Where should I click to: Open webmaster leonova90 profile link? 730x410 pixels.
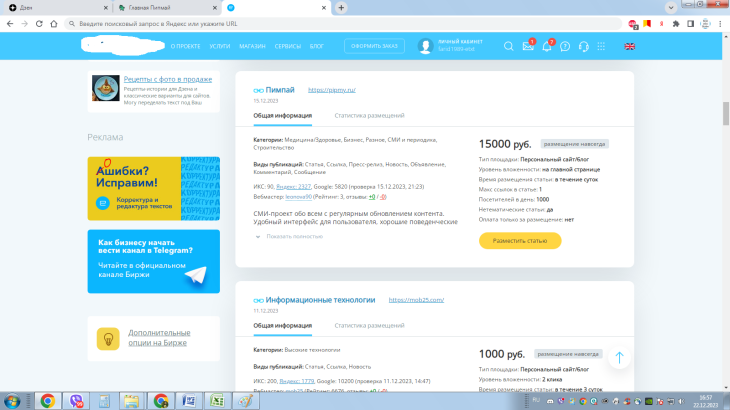(298, 197)
